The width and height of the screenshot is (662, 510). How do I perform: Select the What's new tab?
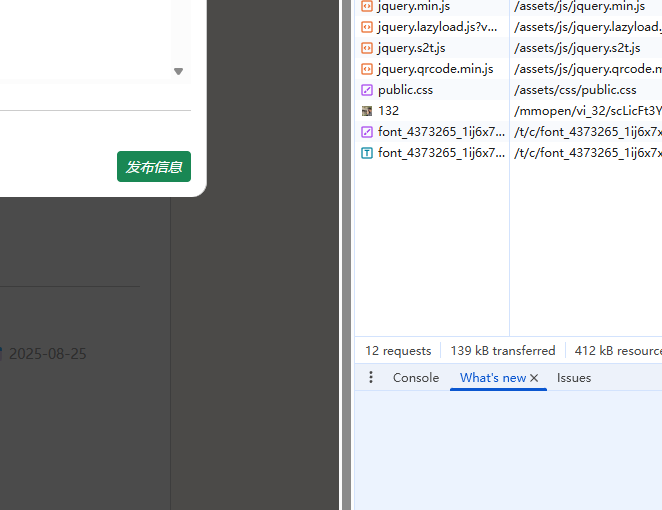tap(492, 378)
